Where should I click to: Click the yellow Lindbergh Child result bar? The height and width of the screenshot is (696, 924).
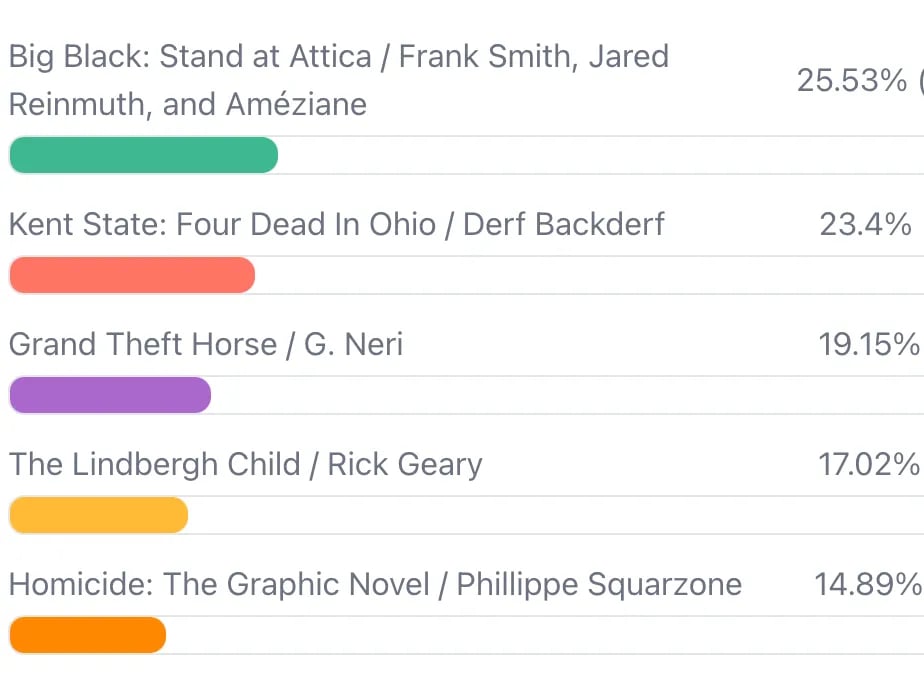click(98, 515)
